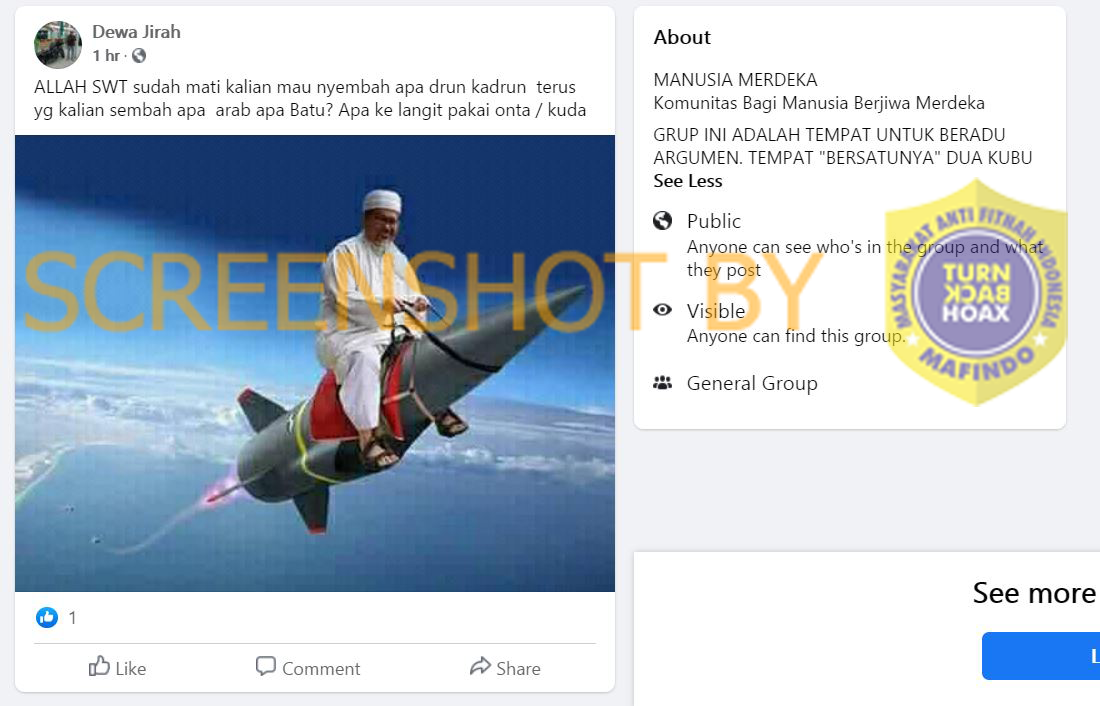Click the blue like reaction icon

click(x=47, y=618)
